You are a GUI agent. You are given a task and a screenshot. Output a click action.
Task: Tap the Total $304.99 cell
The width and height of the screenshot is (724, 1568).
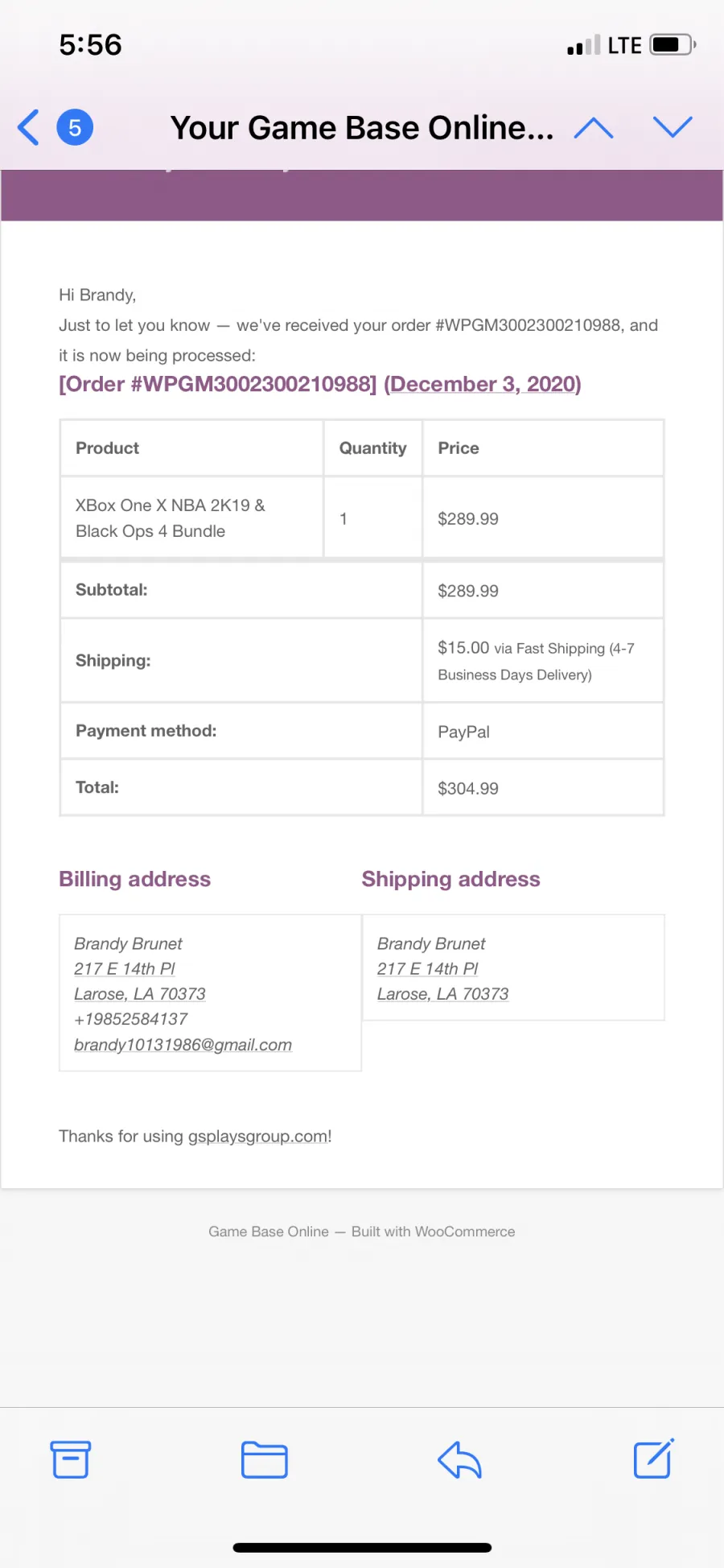pyautogui.click(x=543, y=788)
